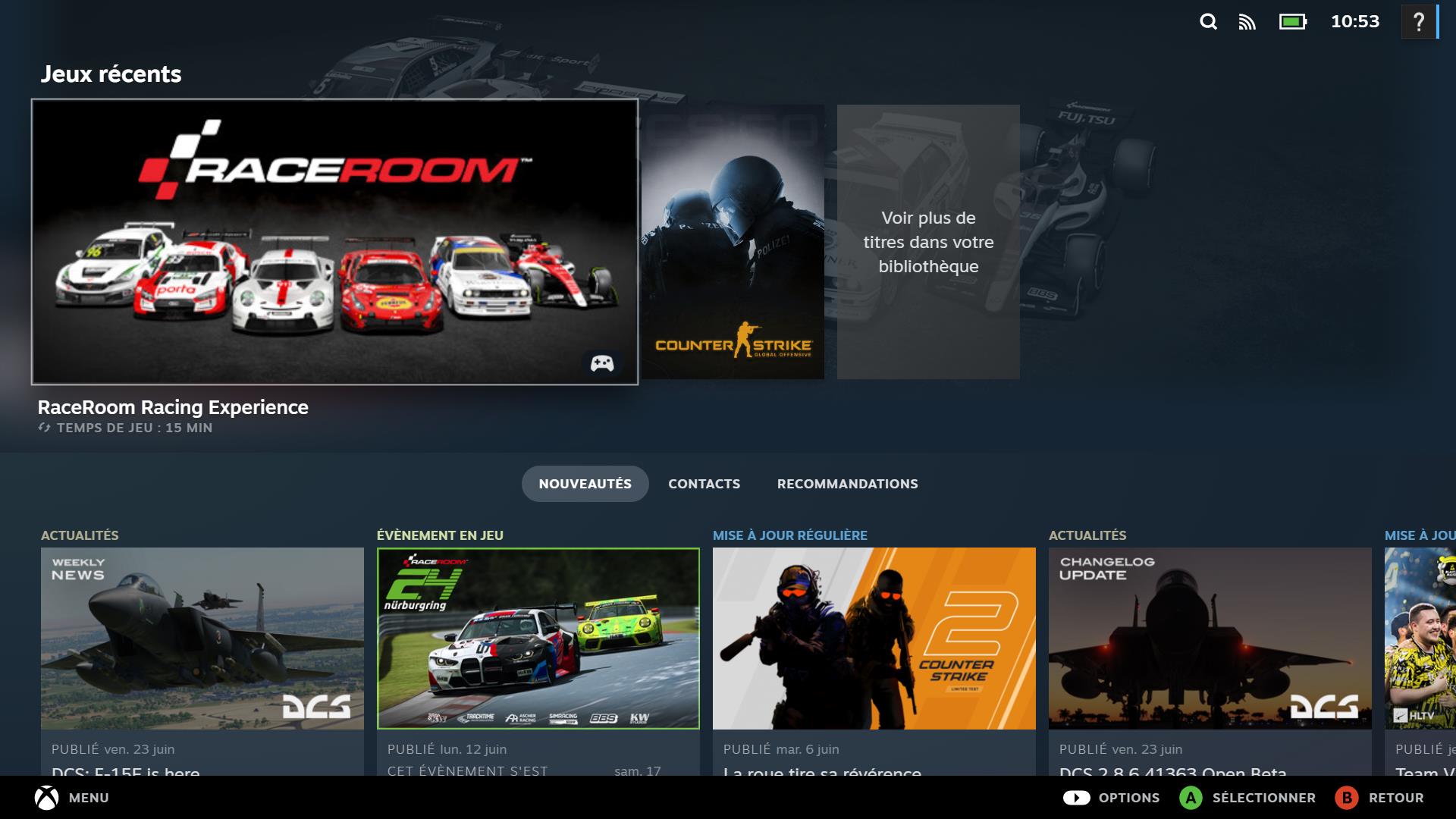Open the DCS Changelog Update card
This screenshot has width=1456, height=819.
pos(1210,639)
